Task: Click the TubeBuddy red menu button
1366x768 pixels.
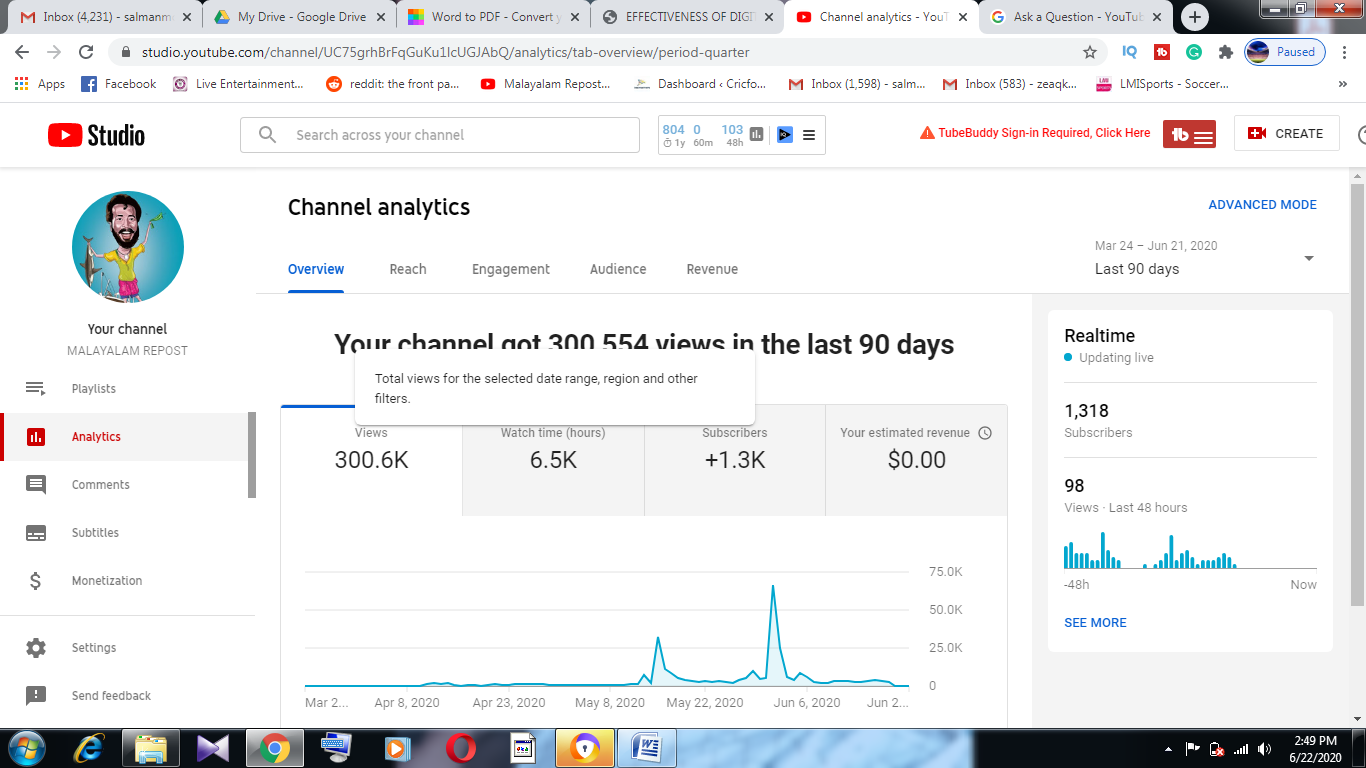Action: 1189,134
